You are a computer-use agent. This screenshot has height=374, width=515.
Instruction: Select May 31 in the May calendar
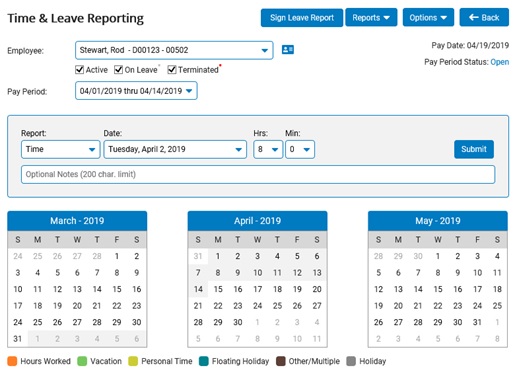pos(477,322)
